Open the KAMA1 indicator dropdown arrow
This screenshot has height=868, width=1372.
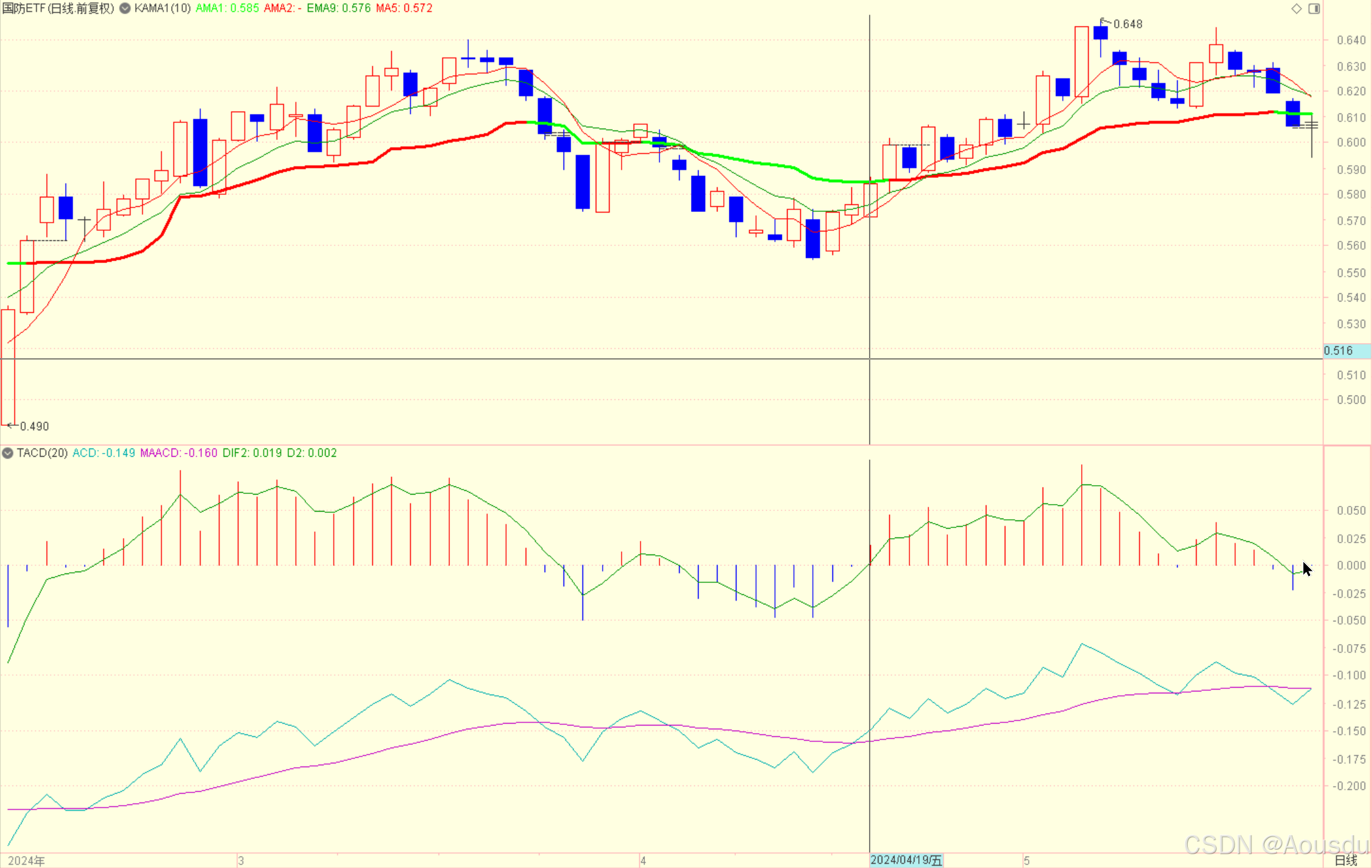click(125, 8)
